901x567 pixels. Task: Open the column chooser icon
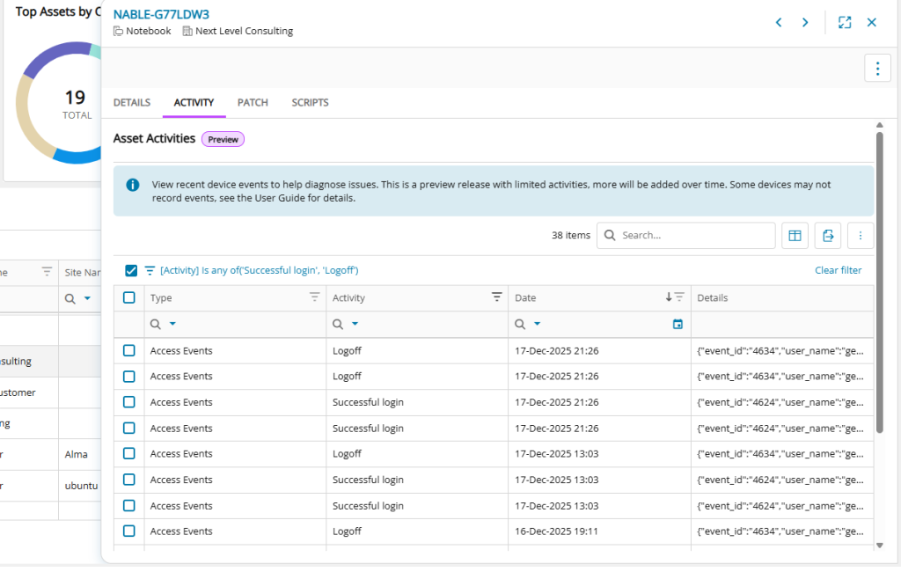pos(795,236)
